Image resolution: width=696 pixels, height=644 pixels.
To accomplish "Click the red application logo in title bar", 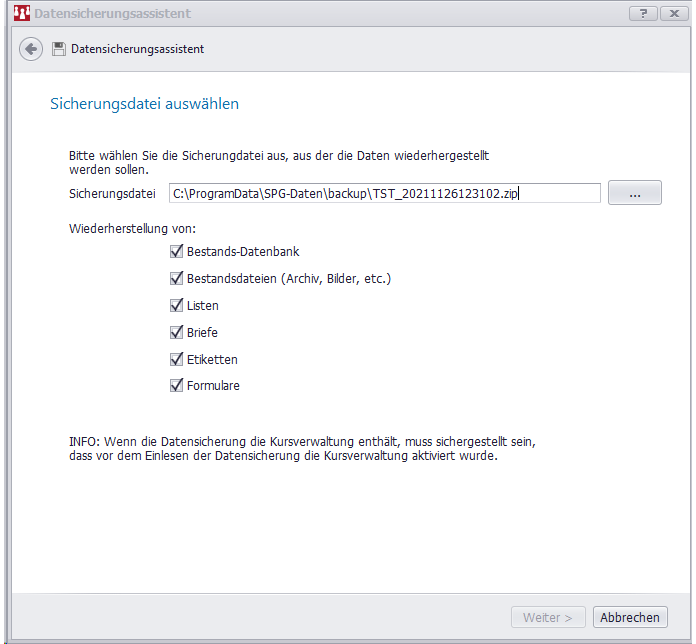I will (19, 14).
